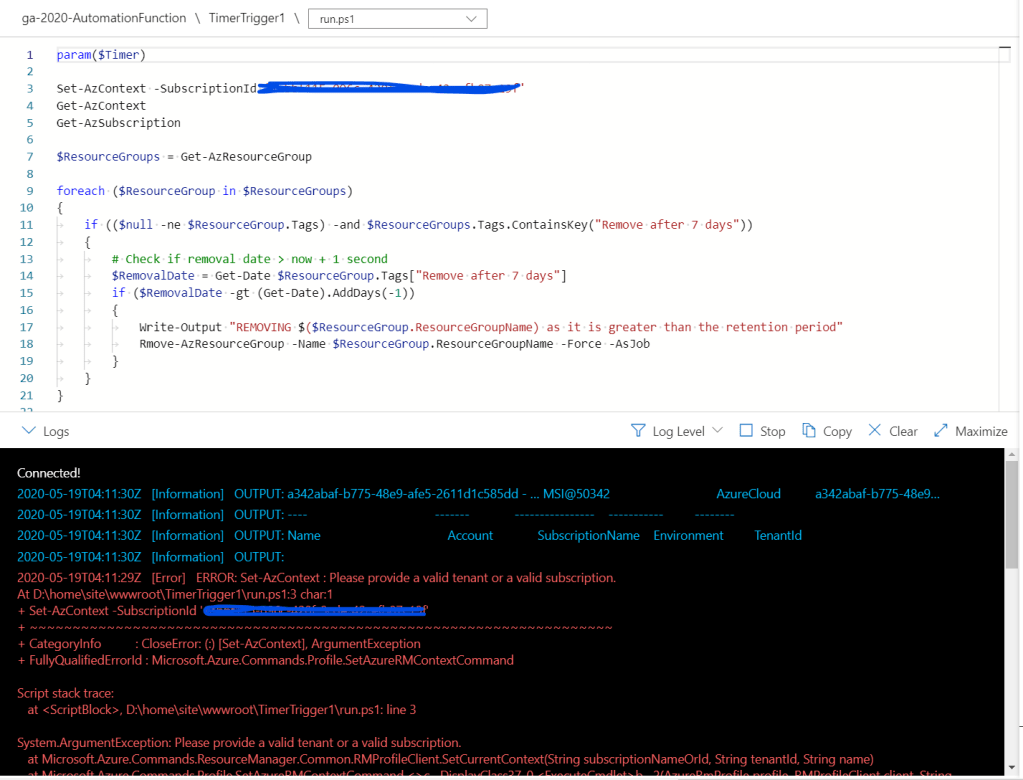
Task: Navigate to the TimerTrigger1 breadcrumb
Action: pyautogui.click(x=246, y=18)
